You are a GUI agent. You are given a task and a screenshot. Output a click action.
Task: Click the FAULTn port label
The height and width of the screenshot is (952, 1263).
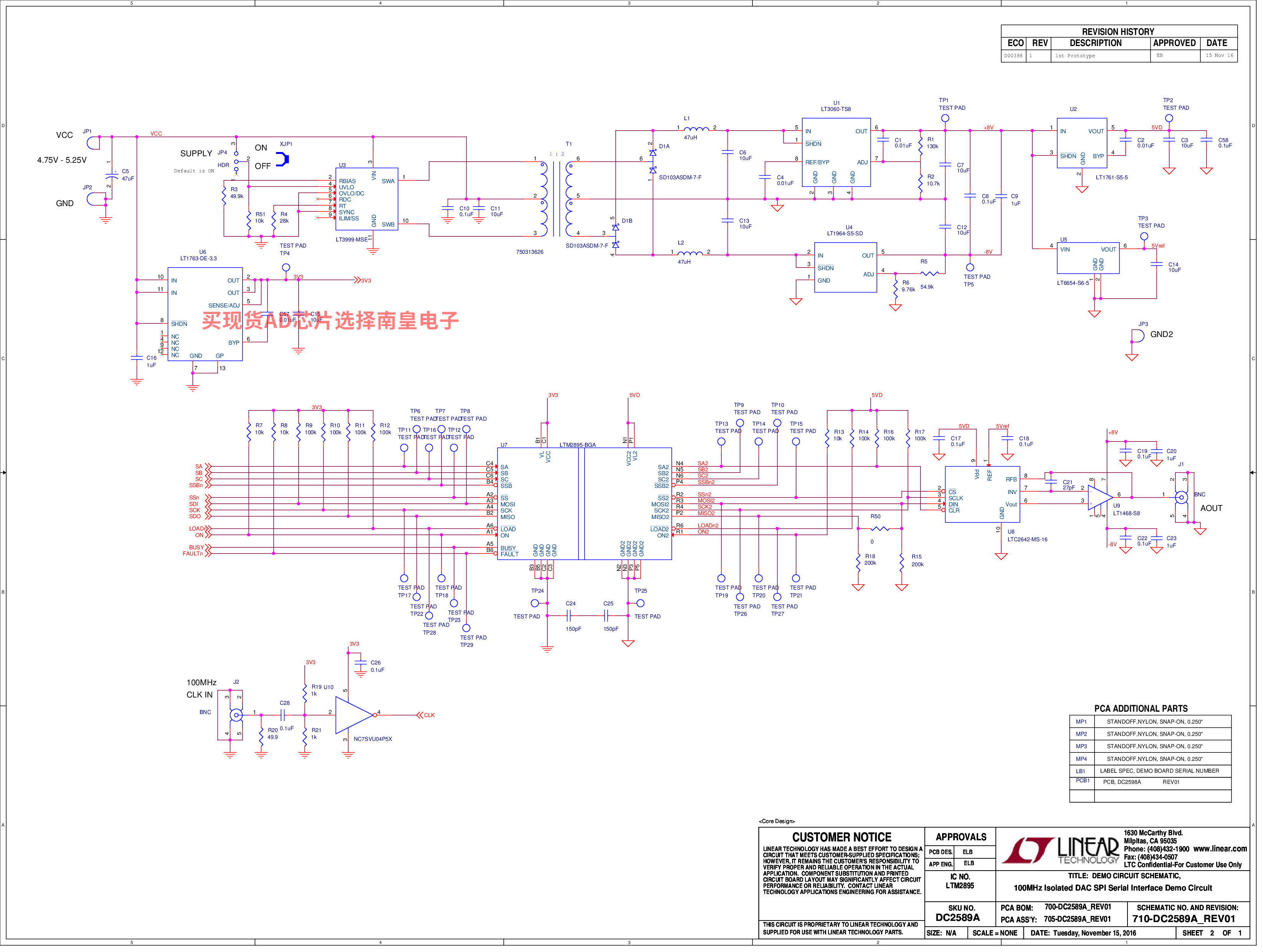[193, 556]
